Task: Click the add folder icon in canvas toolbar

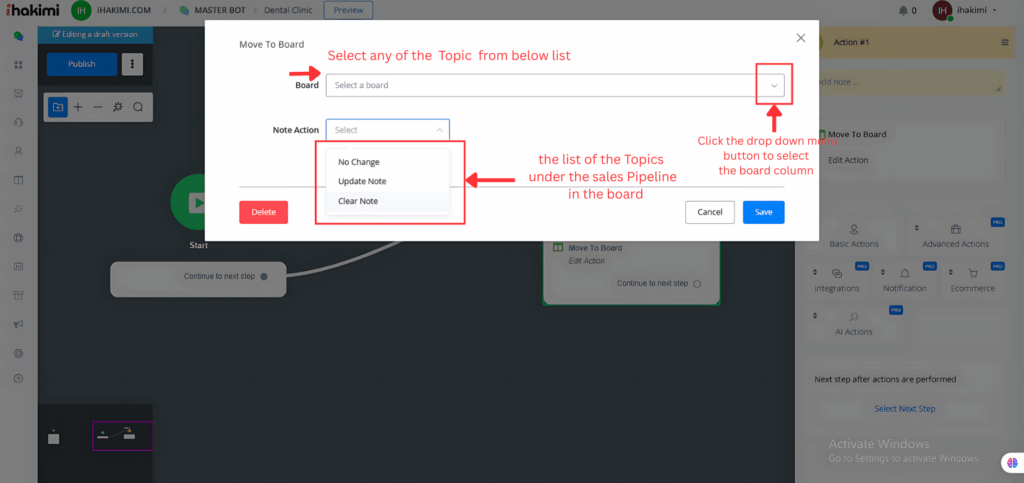Action: (x=58, y=107)
